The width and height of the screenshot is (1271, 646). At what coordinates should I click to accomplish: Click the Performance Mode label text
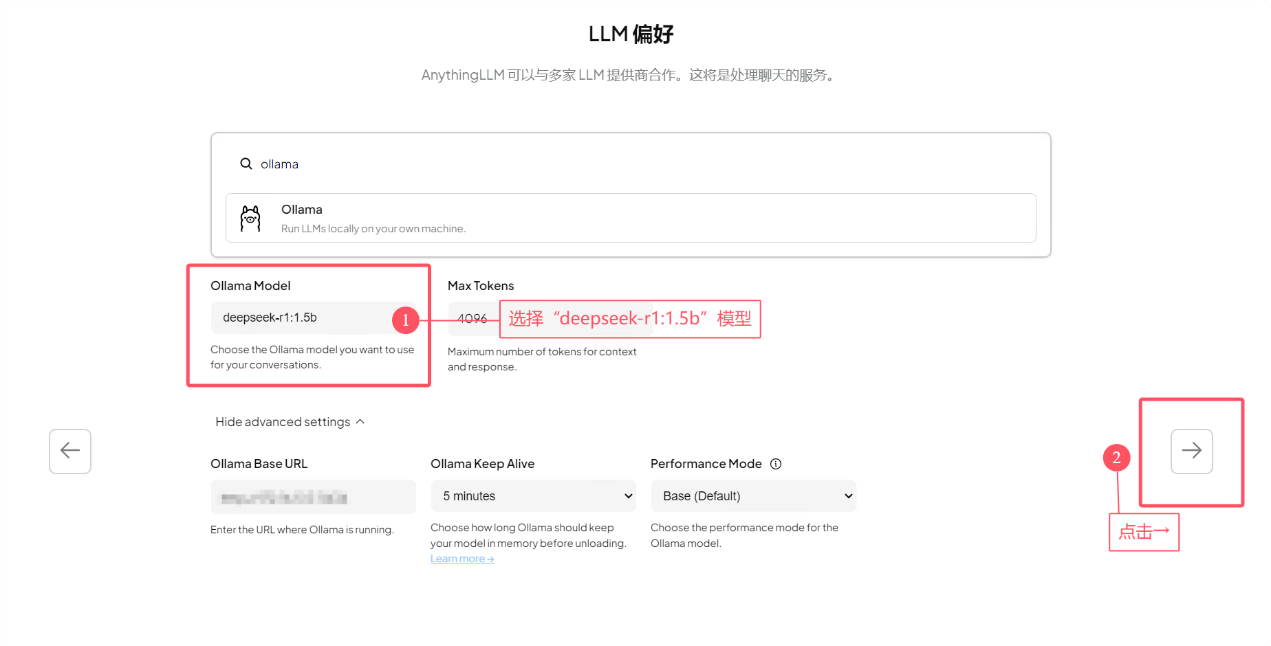coord(706,464)
